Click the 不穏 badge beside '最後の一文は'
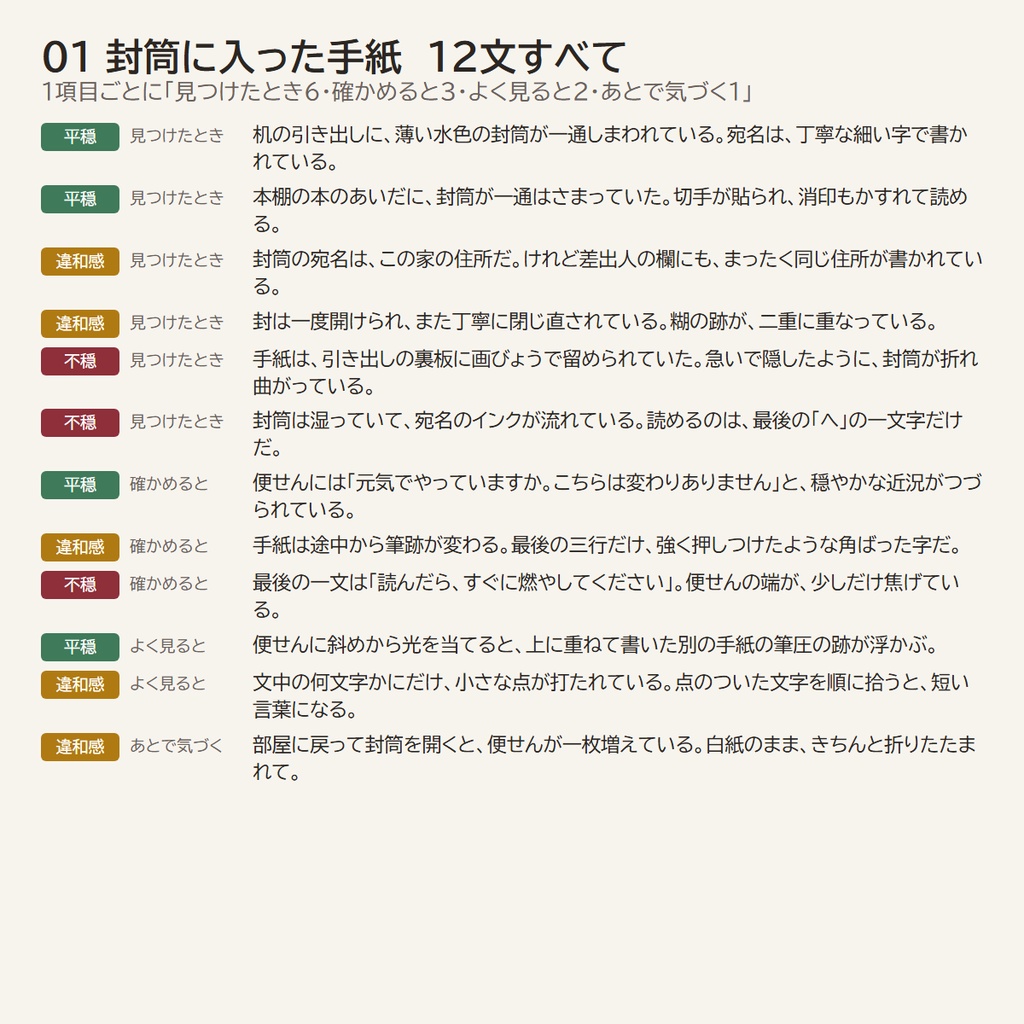 point(80,584)
